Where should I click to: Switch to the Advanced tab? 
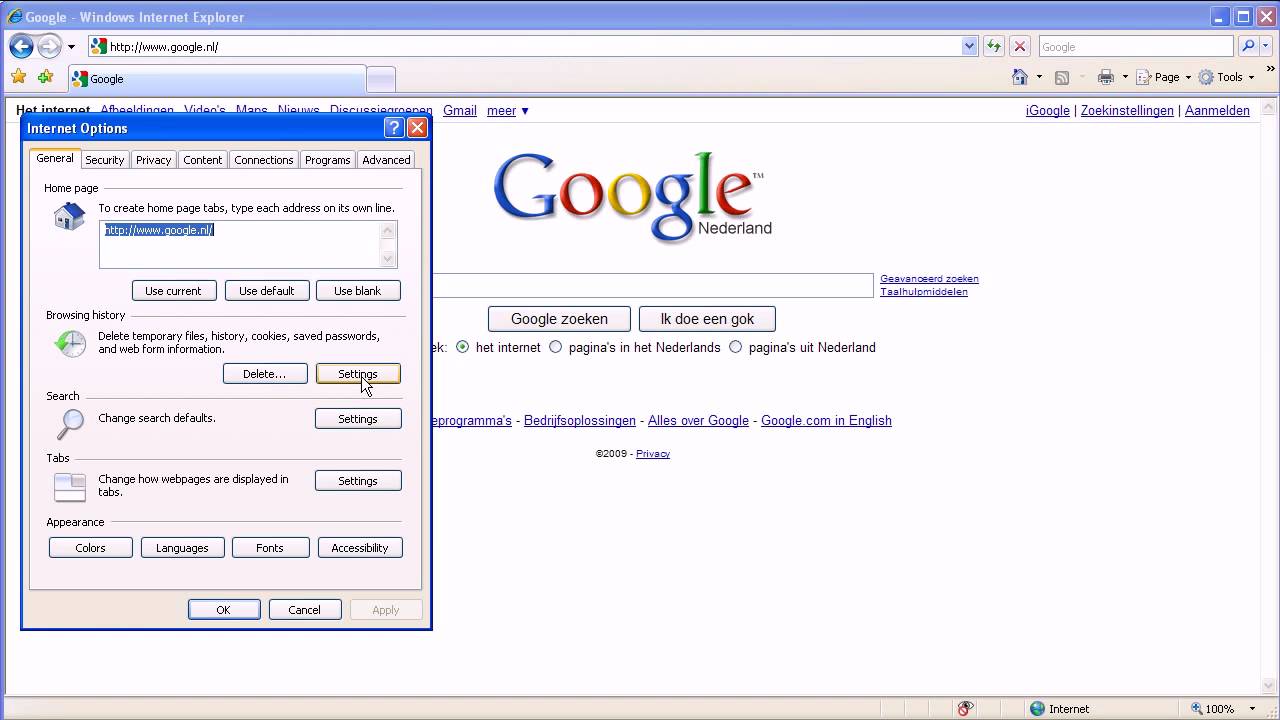click(x=386, y=160)
